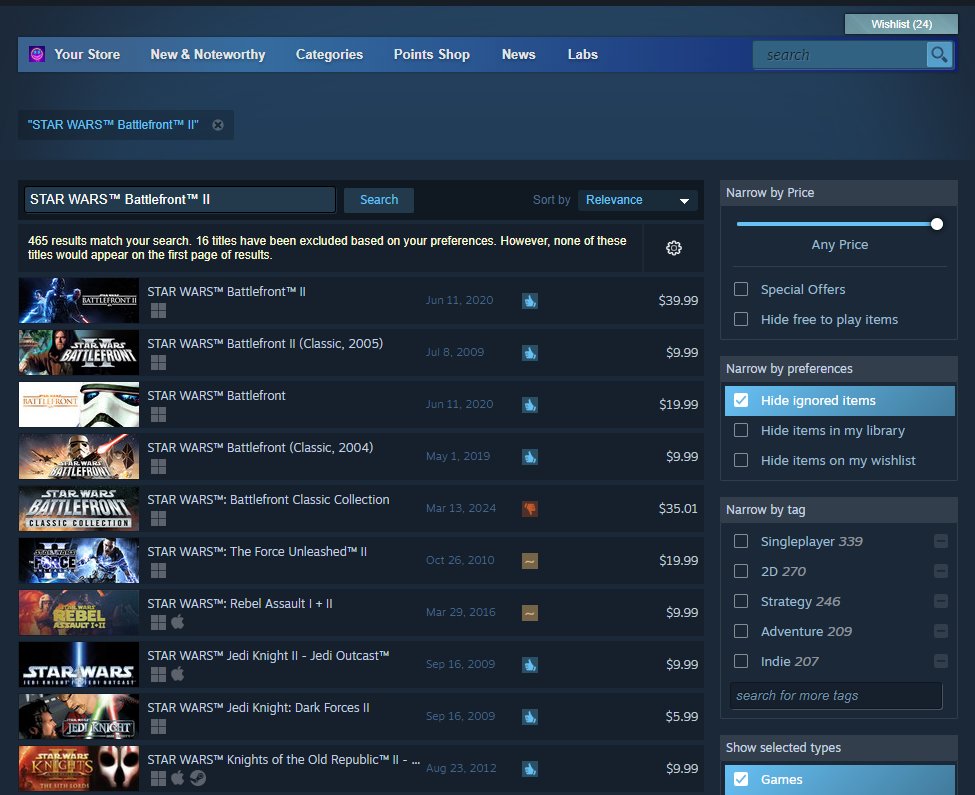The width and height of the screenshot is (975, 795).
Task: Click the search for more tags field
Action: (836, 696)
